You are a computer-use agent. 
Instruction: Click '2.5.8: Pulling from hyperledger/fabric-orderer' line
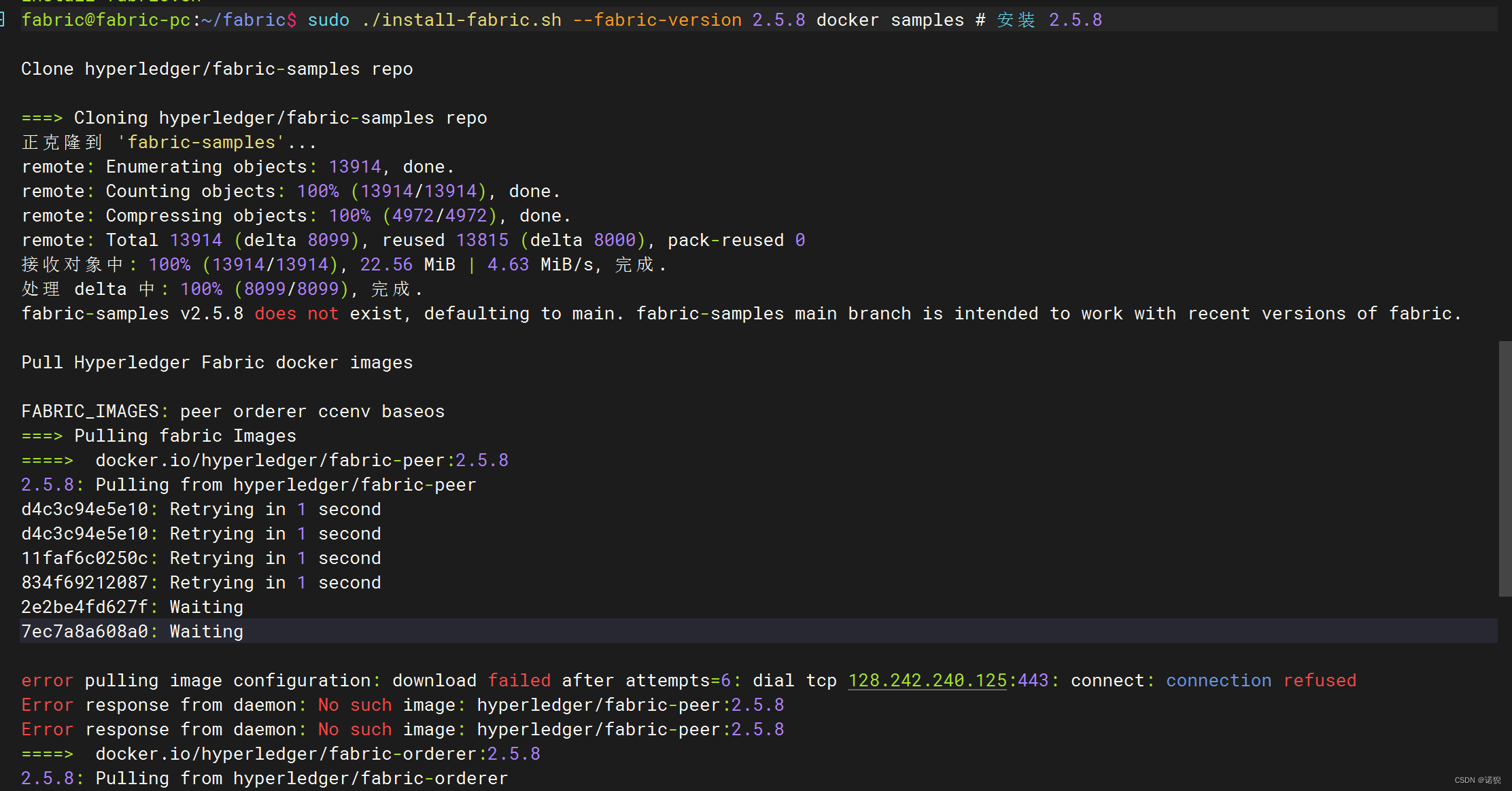(264, 778)
